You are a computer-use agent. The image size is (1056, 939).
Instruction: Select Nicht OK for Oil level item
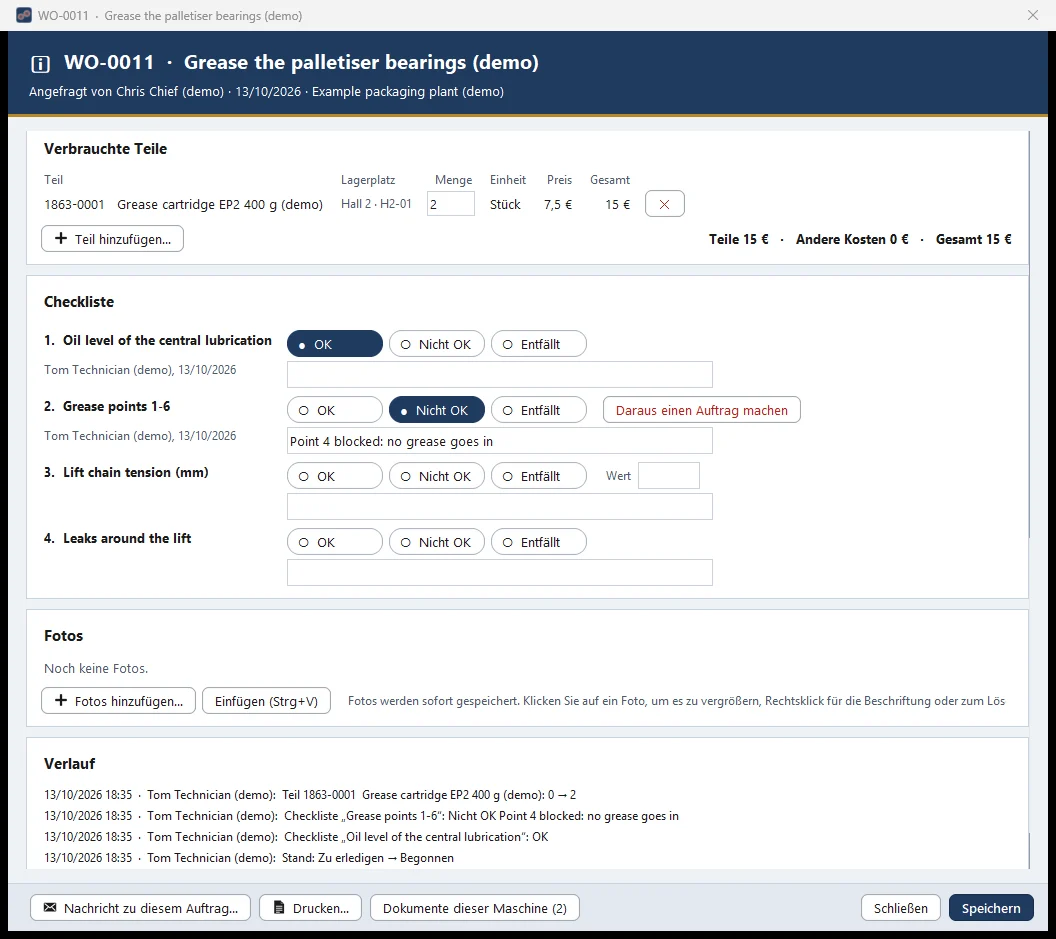coord(436,344)
